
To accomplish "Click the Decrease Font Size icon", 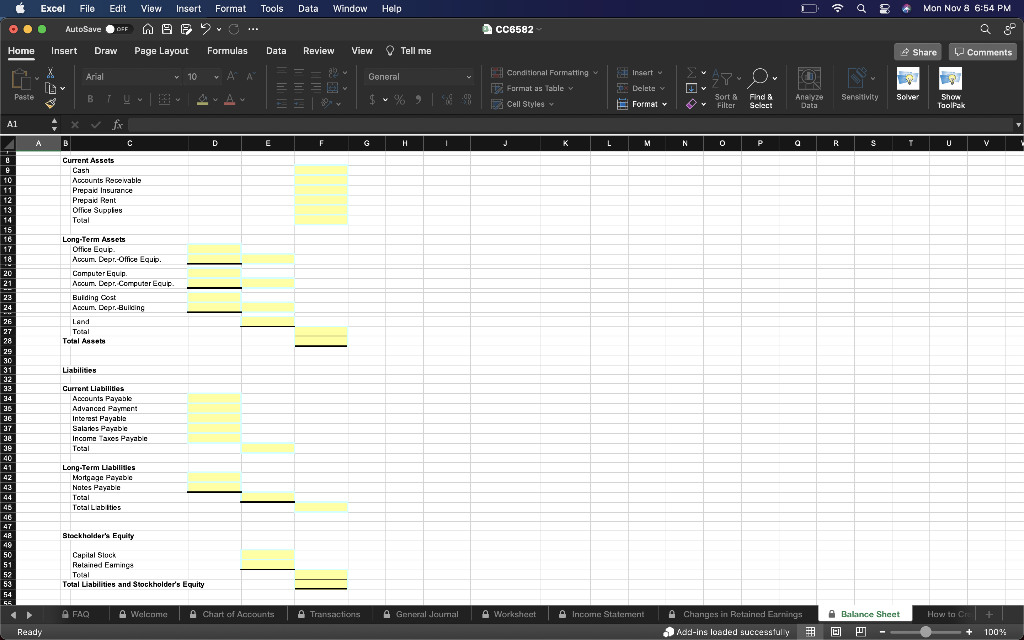I will coord(250,76).
